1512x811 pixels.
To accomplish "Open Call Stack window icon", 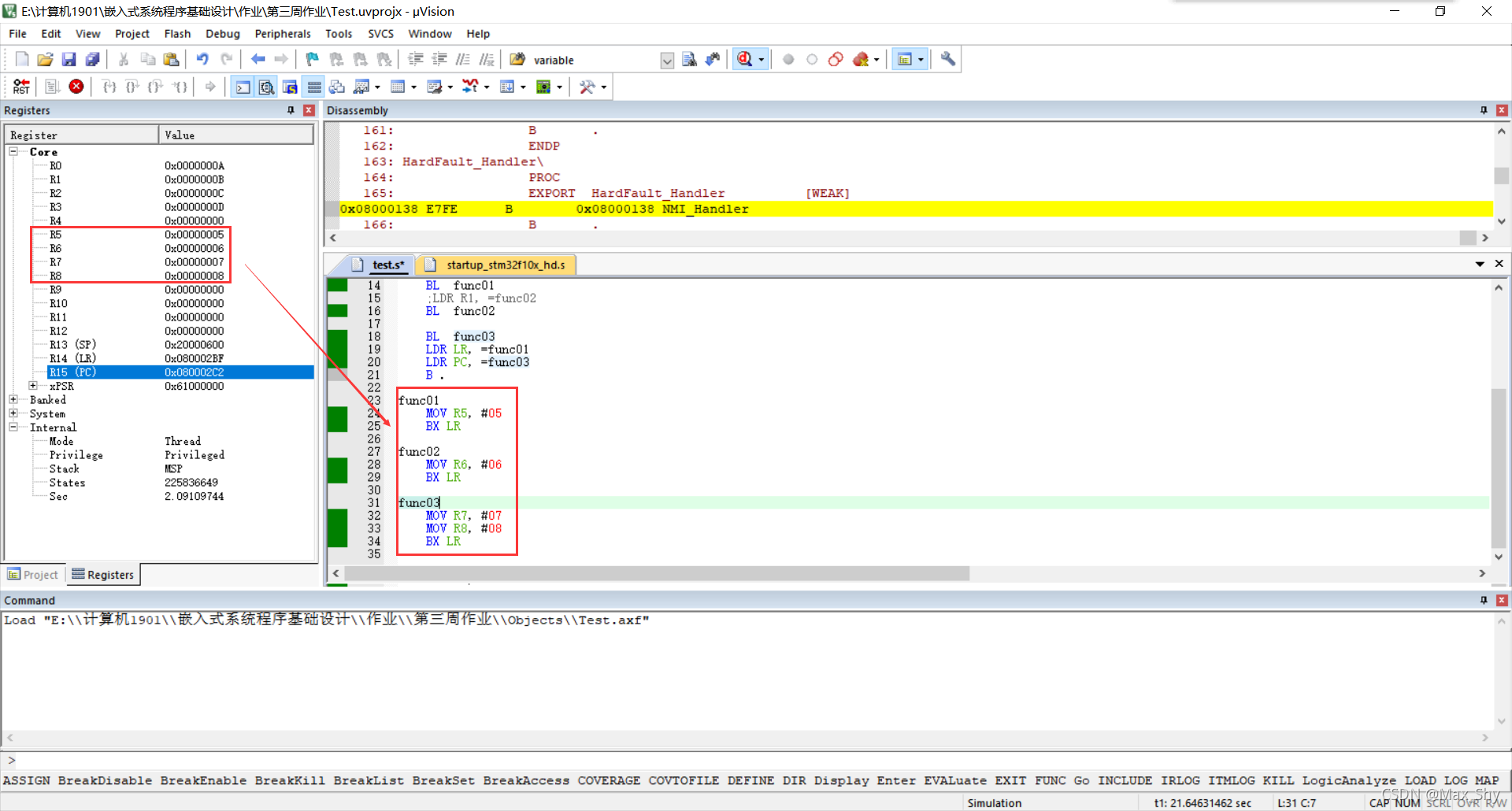I will (x=337, y=87).
